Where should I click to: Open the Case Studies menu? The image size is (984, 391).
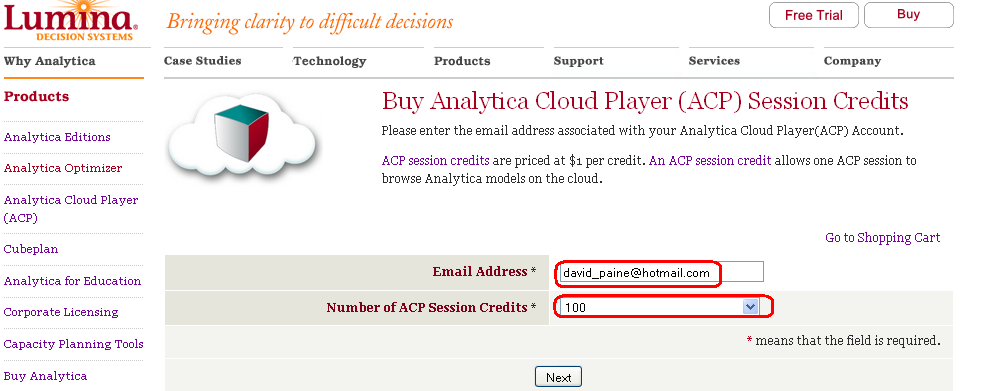click(203, 61)
